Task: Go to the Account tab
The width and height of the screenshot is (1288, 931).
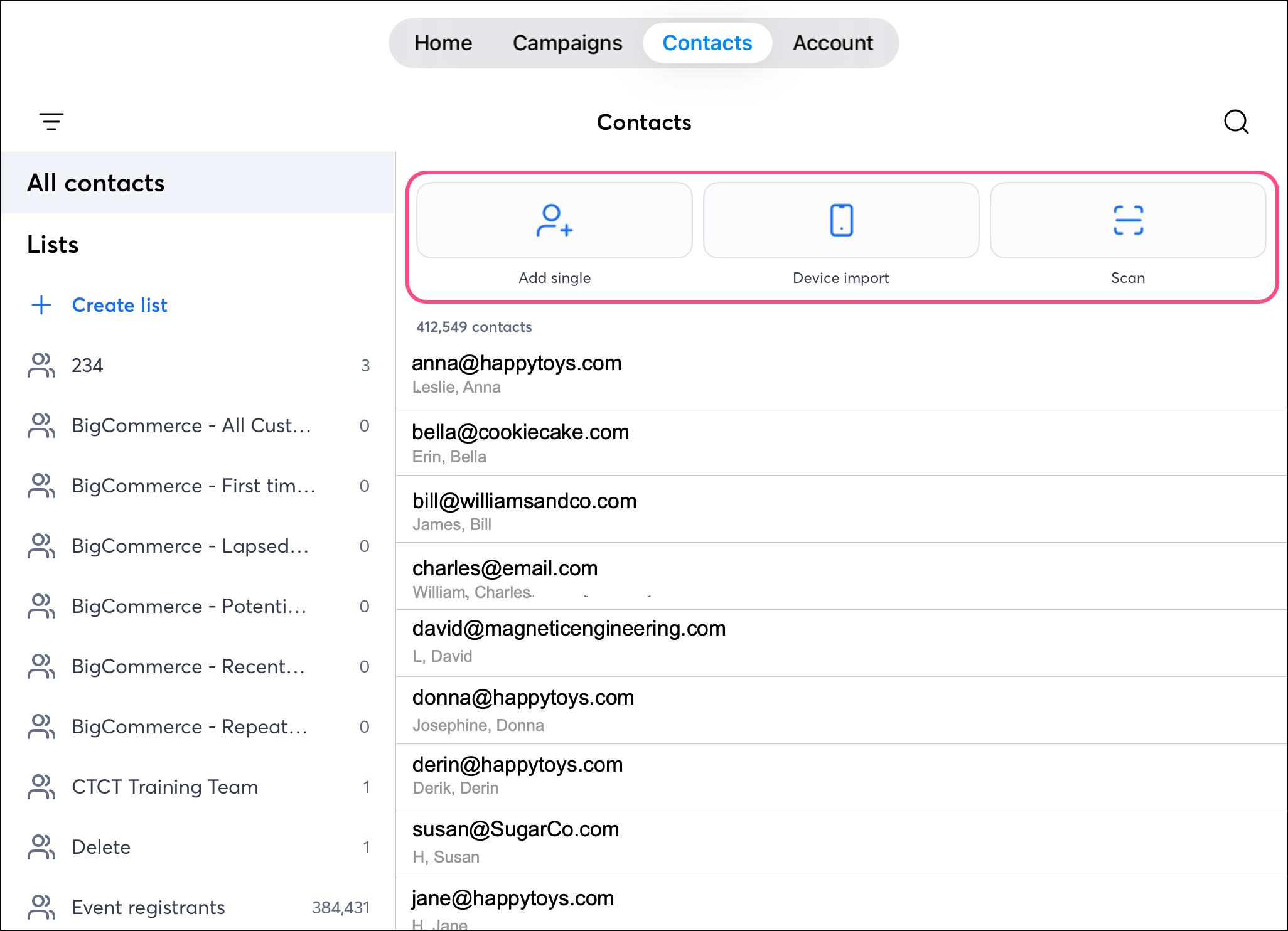Action: click(833, 43)
